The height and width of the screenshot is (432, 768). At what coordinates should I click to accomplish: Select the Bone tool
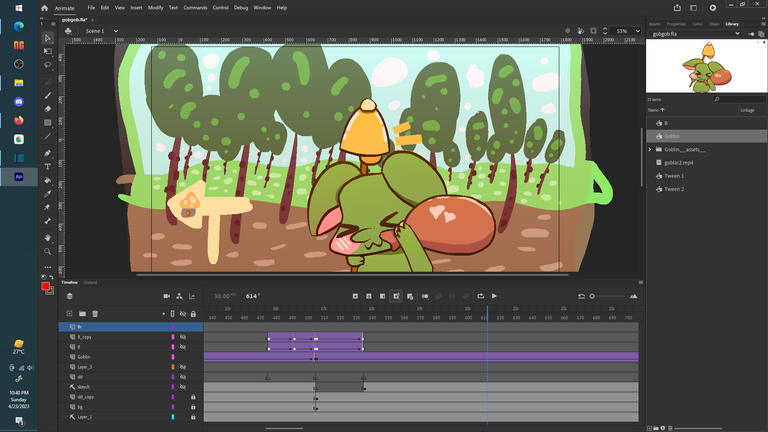48,221
